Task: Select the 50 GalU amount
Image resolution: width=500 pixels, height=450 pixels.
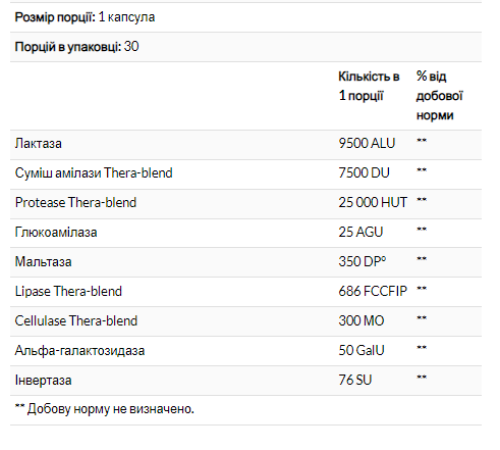Action: 361,350
